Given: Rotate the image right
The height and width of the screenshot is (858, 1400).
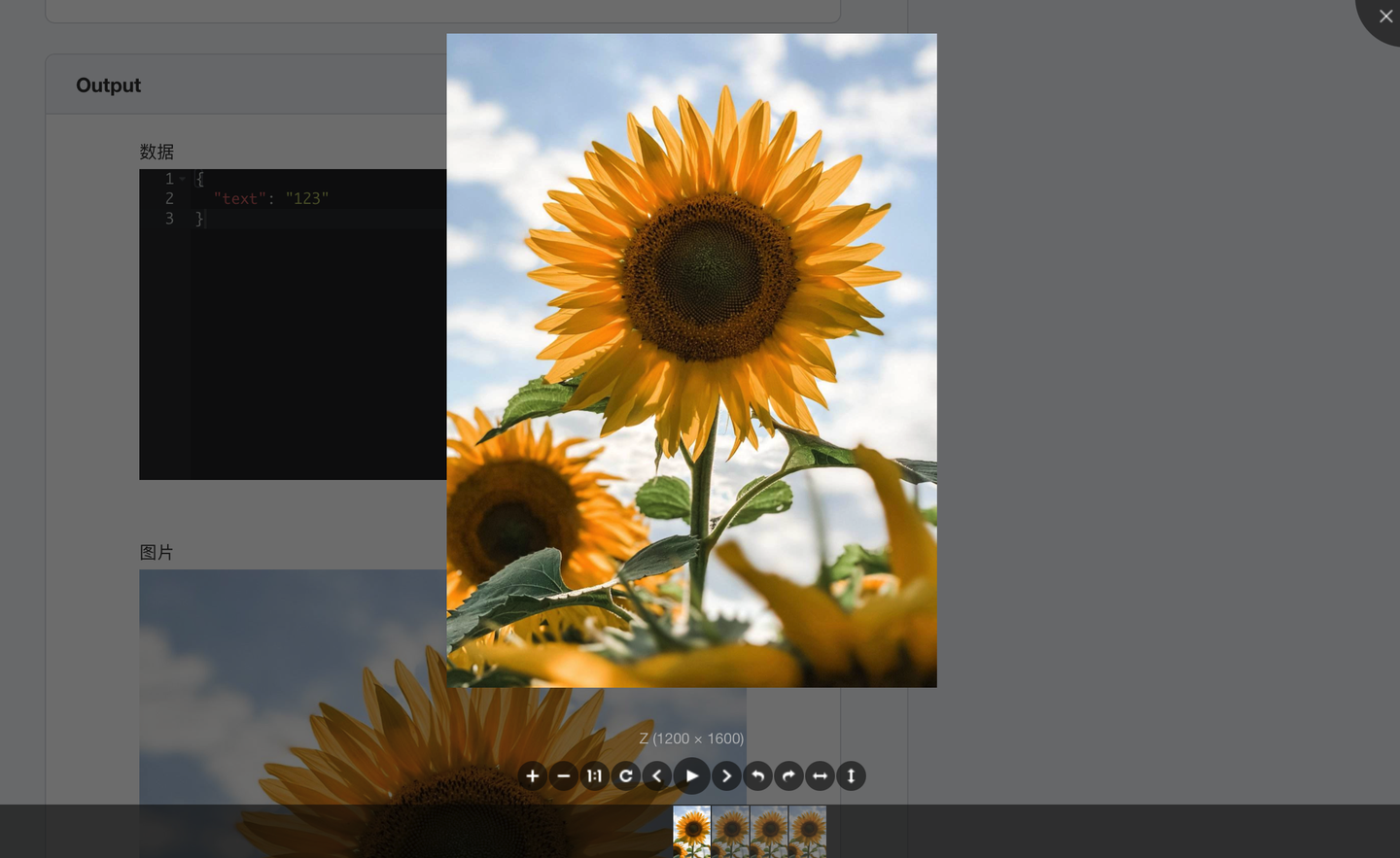Looking at the screenshot, I should [x=788, y=775].
